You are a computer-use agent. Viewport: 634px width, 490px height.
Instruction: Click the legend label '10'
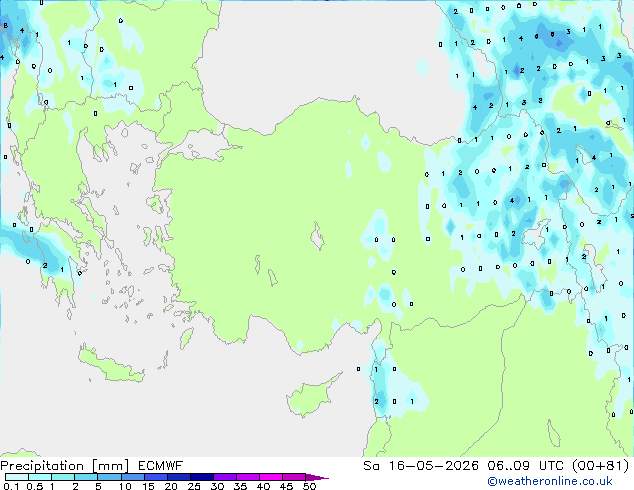(x=125, y=486)
